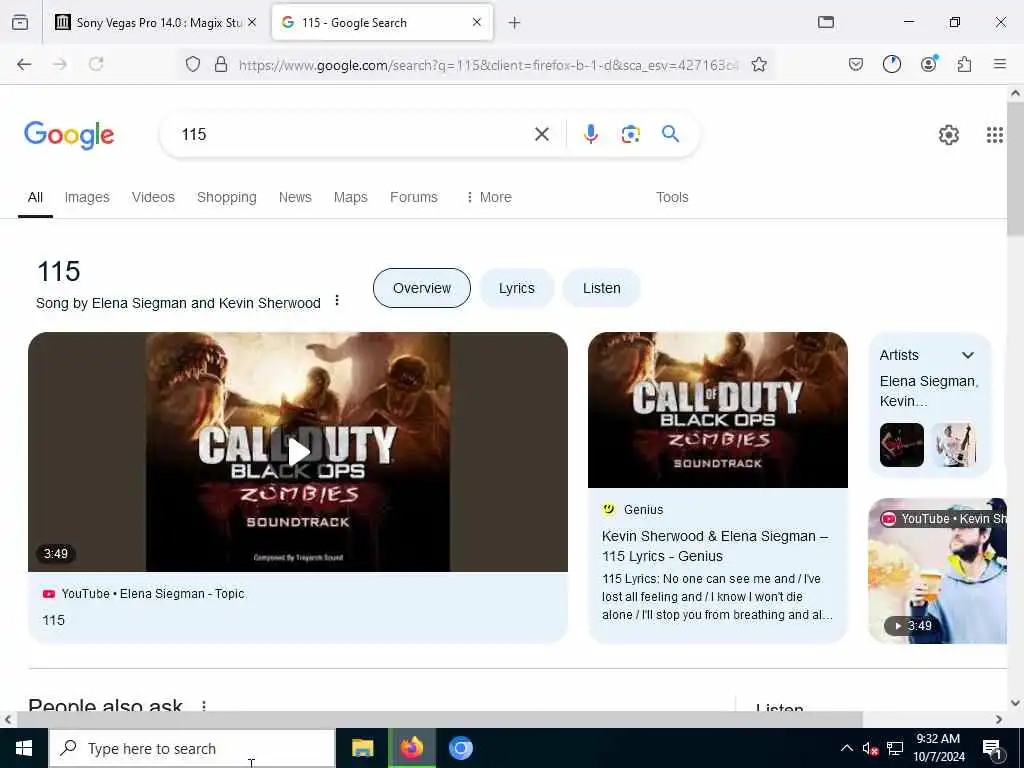Open the tracking protection shield icon
Viewport: 1024px width, 768px height.
click(193, 64)
